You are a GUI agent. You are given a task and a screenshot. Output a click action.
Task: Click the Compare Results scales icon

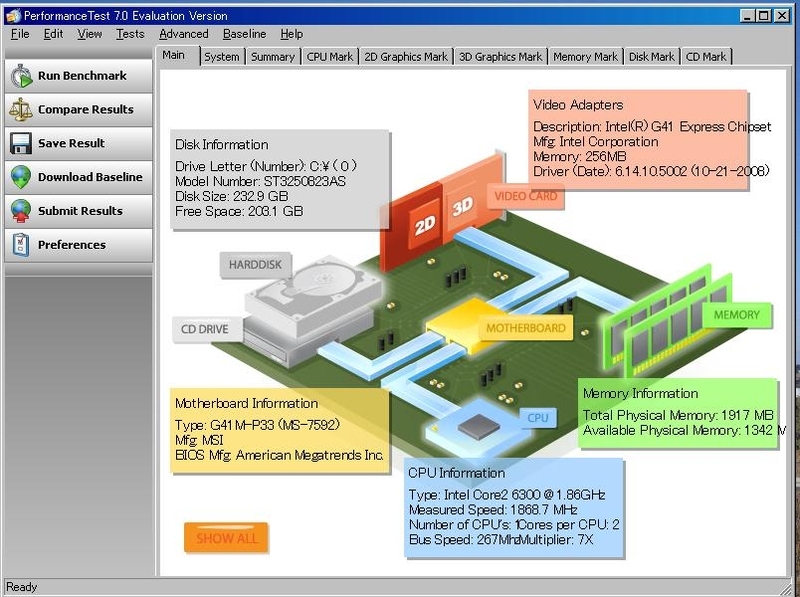click(x=21, y=110)
